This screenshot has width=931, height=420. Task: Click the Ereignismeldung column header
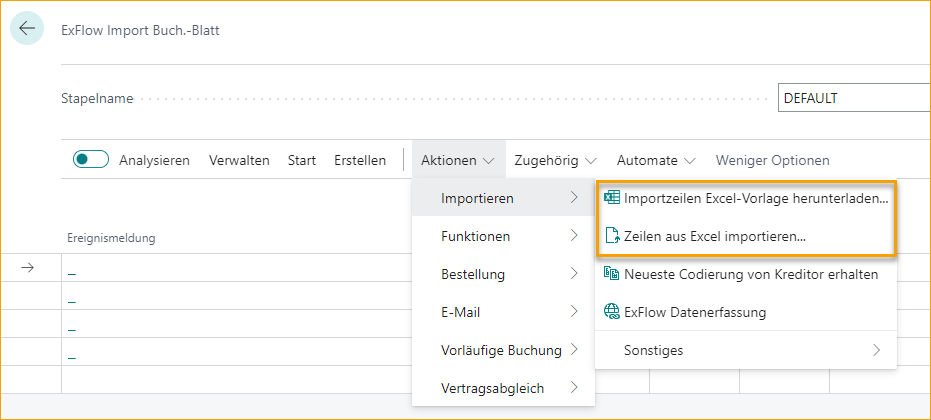tap(111, 238)
